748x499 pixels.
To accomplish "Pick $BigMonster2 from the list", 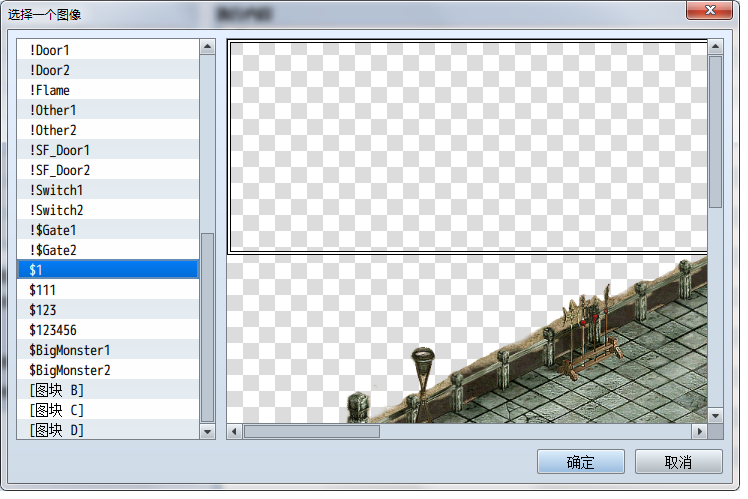I will coord(108,370).
